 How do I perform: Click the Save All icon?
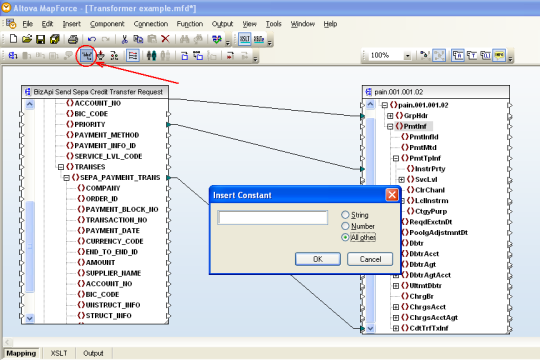point(54,39)
